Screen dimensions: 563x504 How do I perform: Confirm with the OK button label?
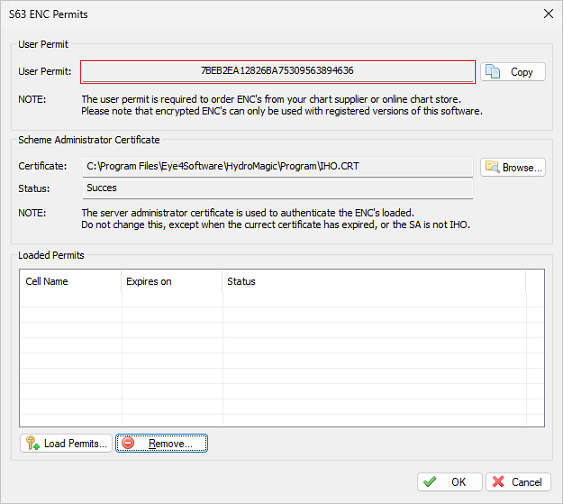click(459, 482)
